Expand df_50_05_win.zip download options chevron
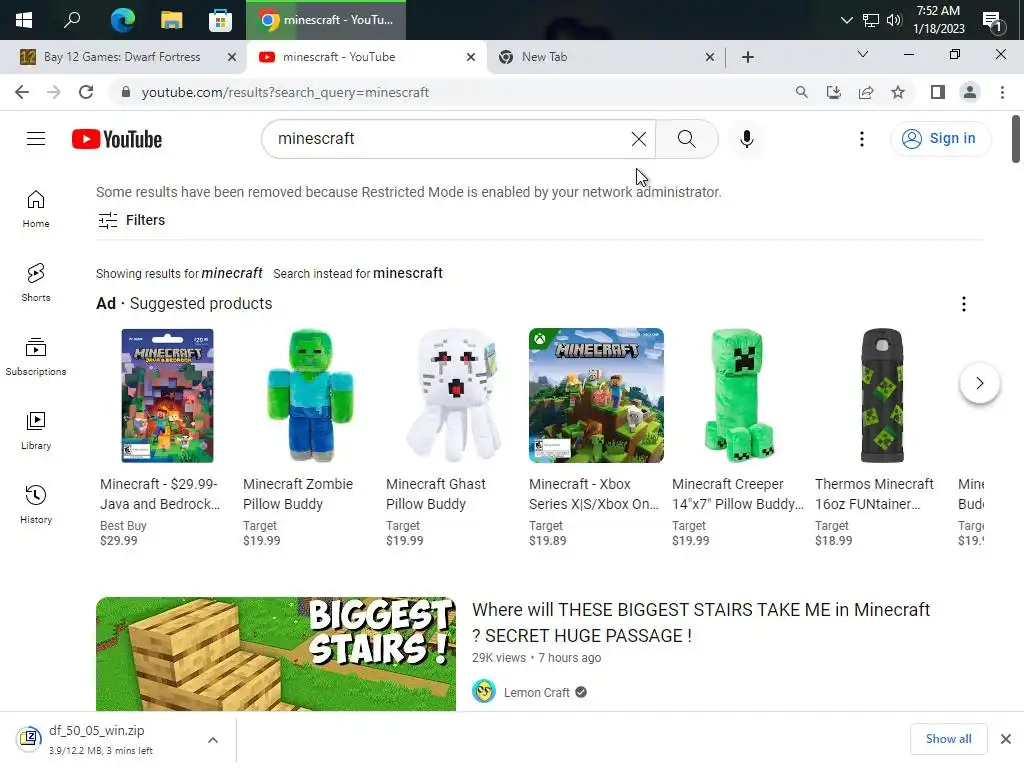This screenshot has height=768, width=1024. pyautogui.click(x=213, y=740)
